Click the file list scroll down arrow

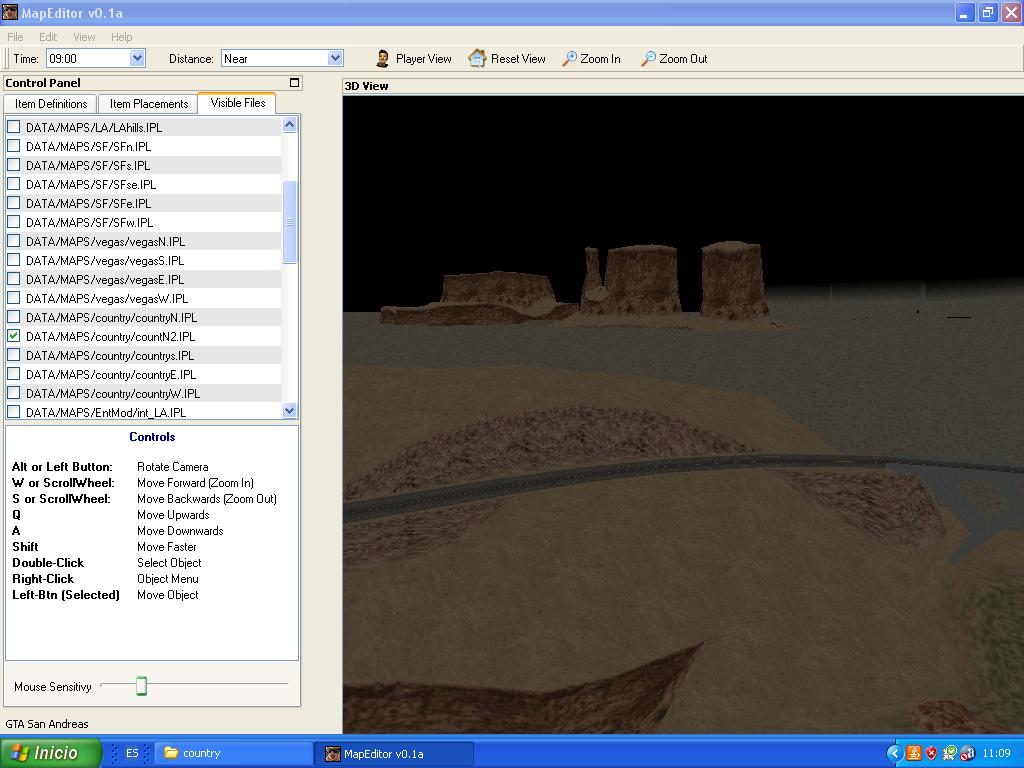(289, 410)
